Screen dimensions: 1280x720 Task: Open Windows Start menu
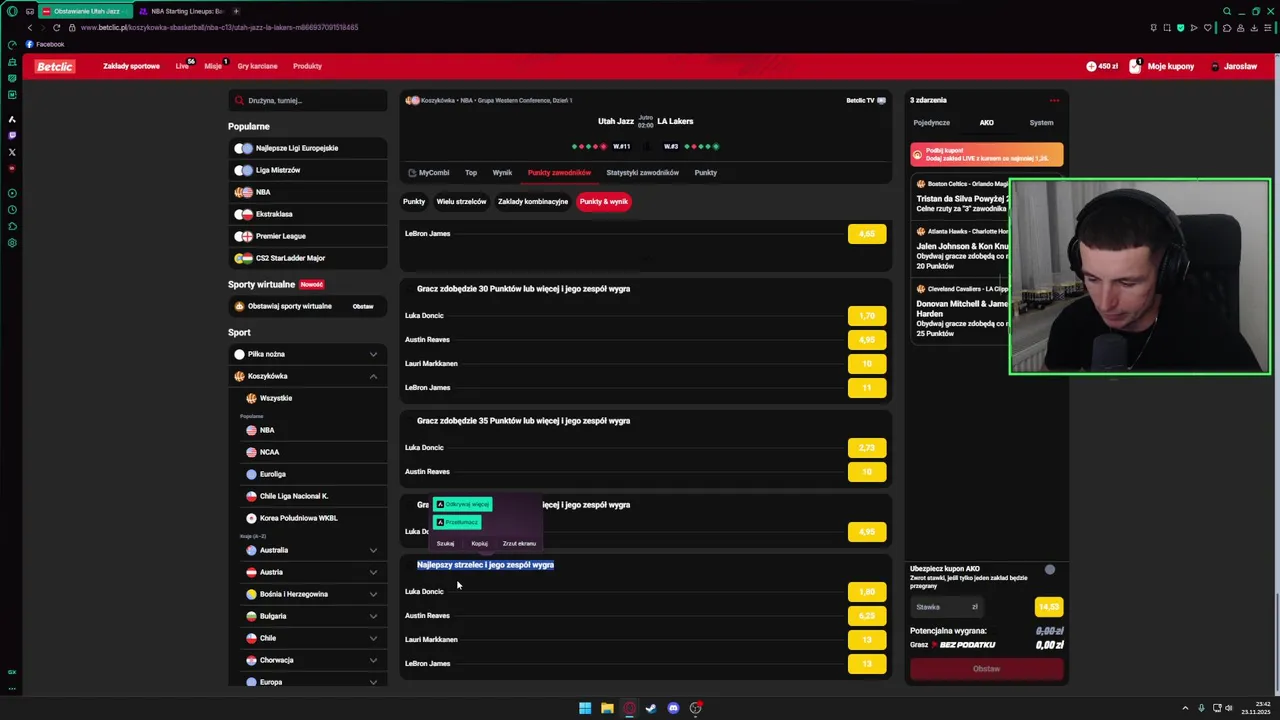click(585, 708)
